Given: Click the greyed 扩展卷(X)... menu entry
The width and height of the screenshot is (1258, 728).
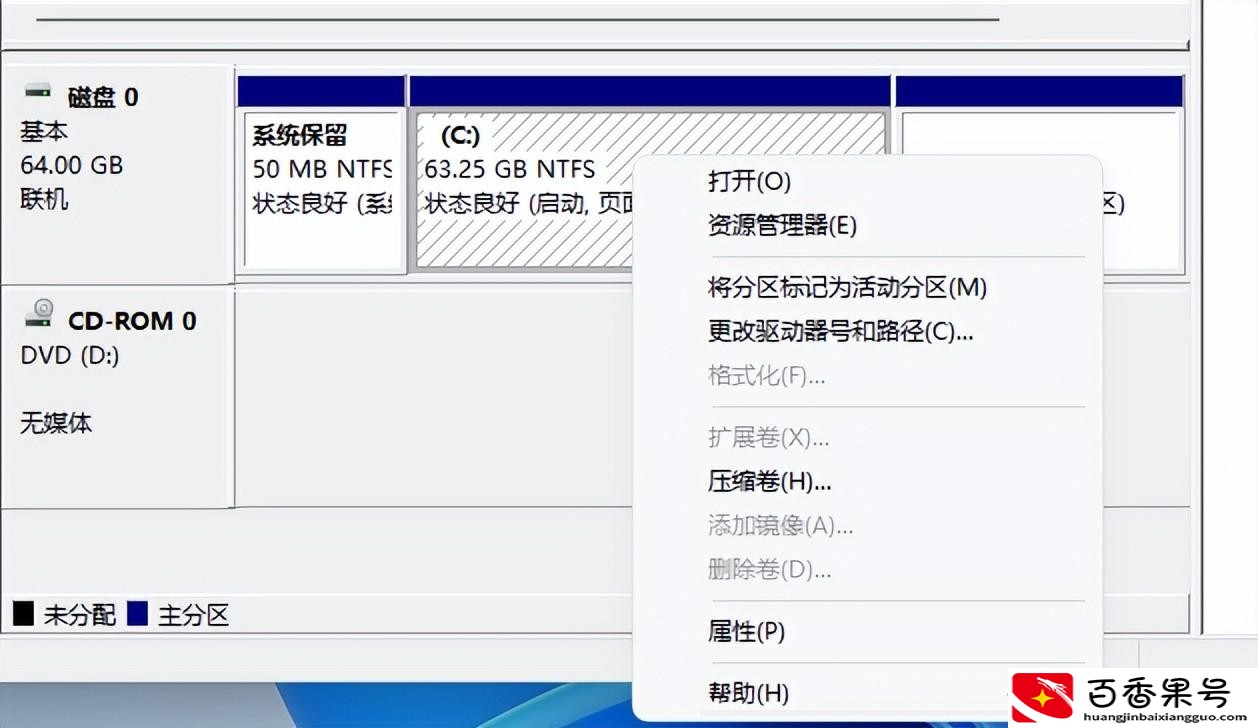Looking at the screenshot, I should pyautogui.click(x=768, y=437).
